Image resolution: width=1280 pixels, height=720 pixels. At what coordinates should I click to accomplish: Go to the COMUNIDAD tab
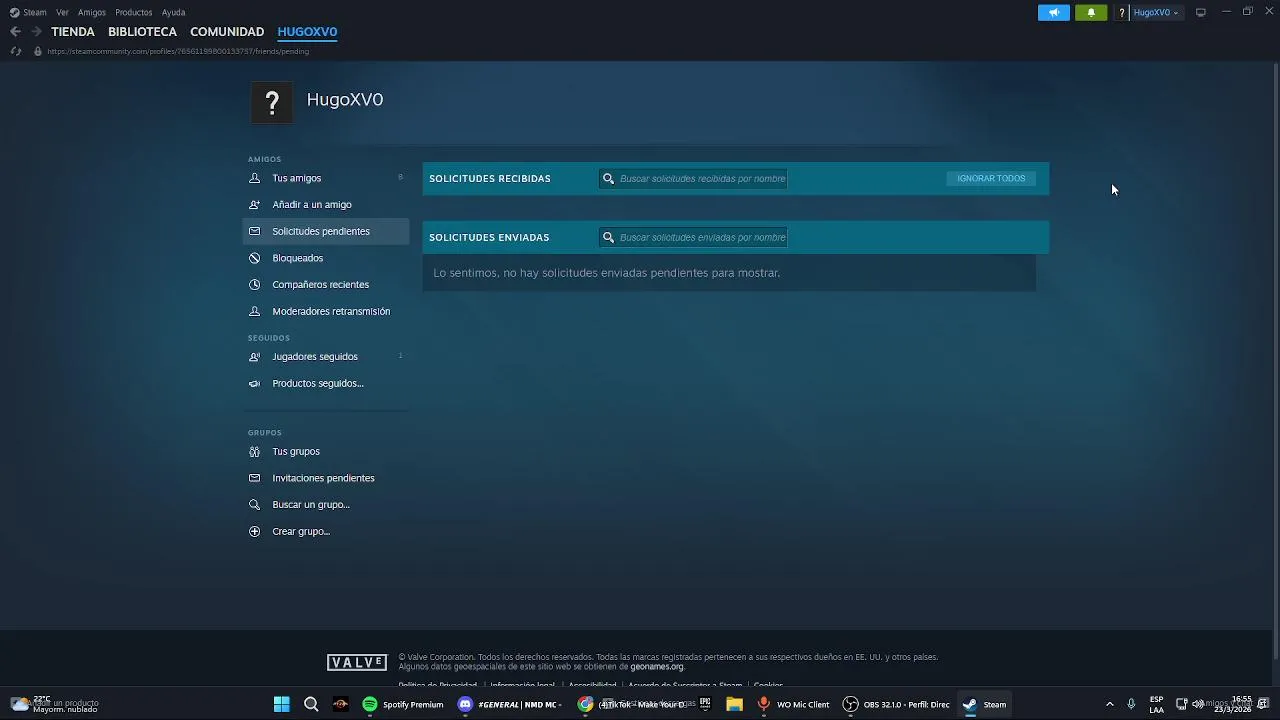click(227, 32)
